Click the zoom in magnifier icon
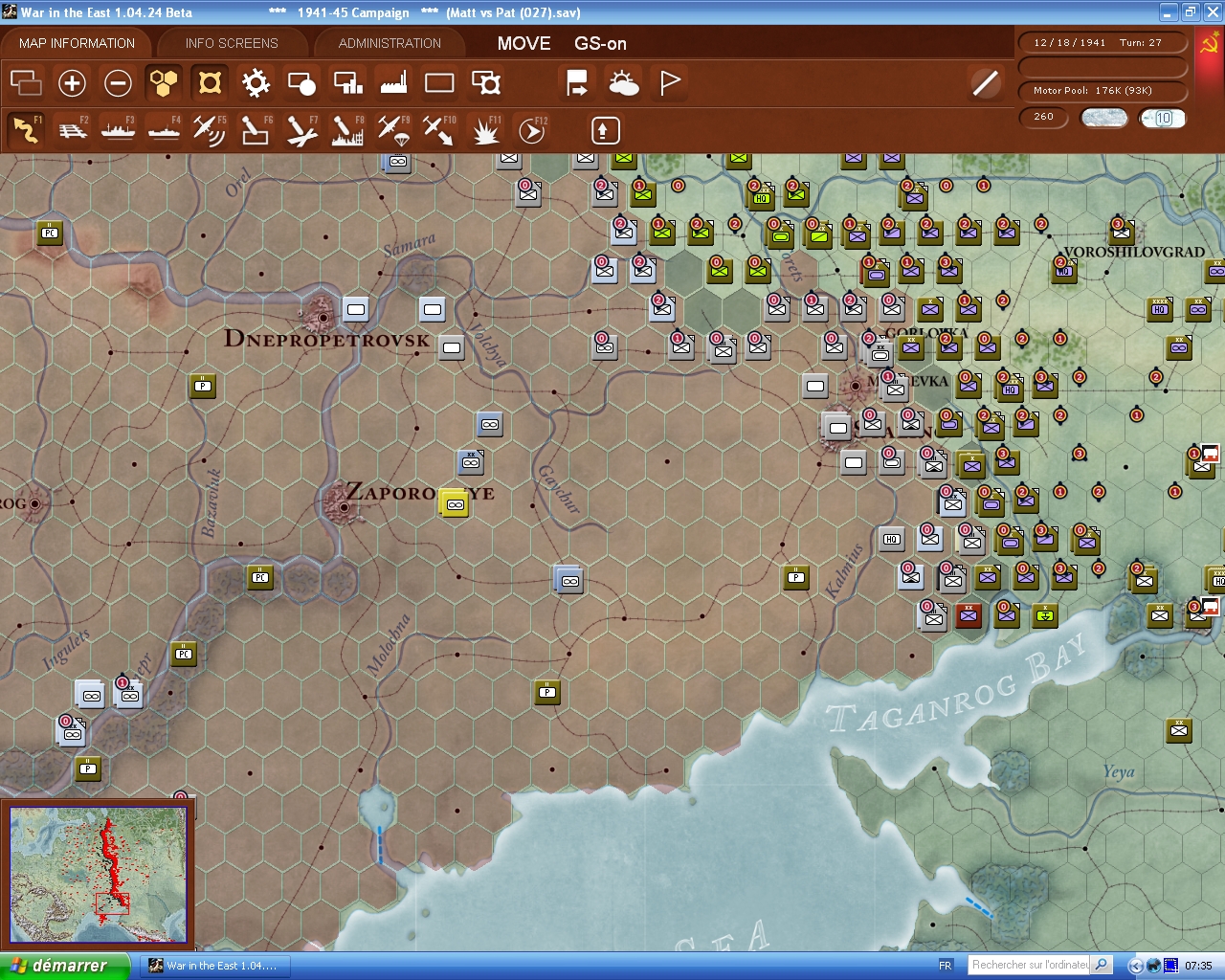 (72, 83)
